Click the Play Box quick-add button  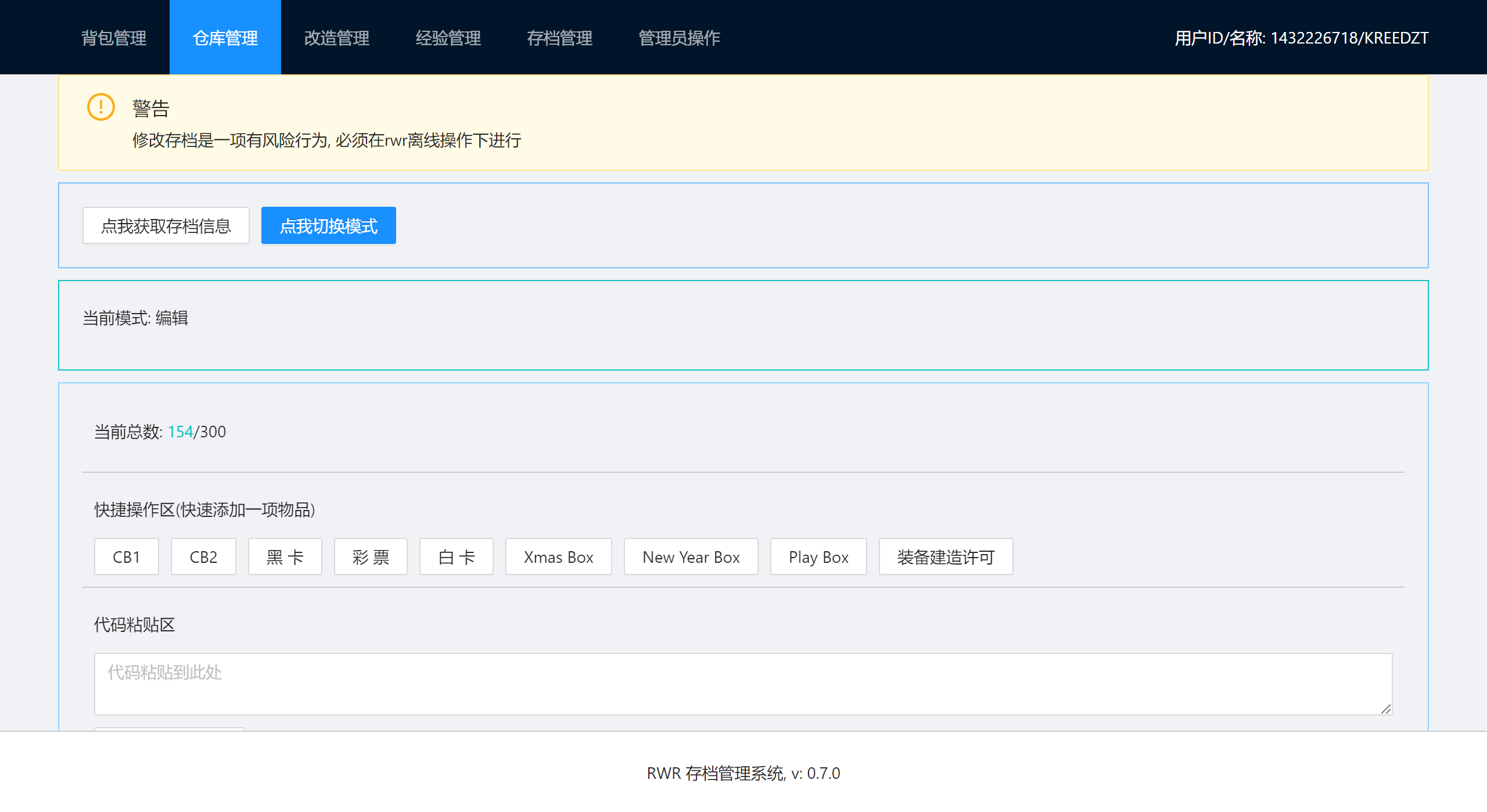pos(819,557)
